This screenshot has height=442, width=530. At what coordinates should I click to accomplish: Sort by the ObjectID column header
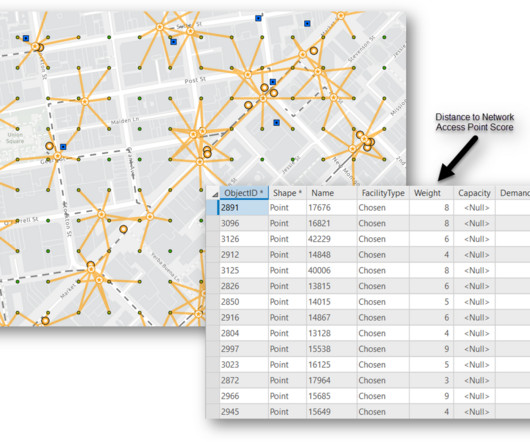click(244, 193)
